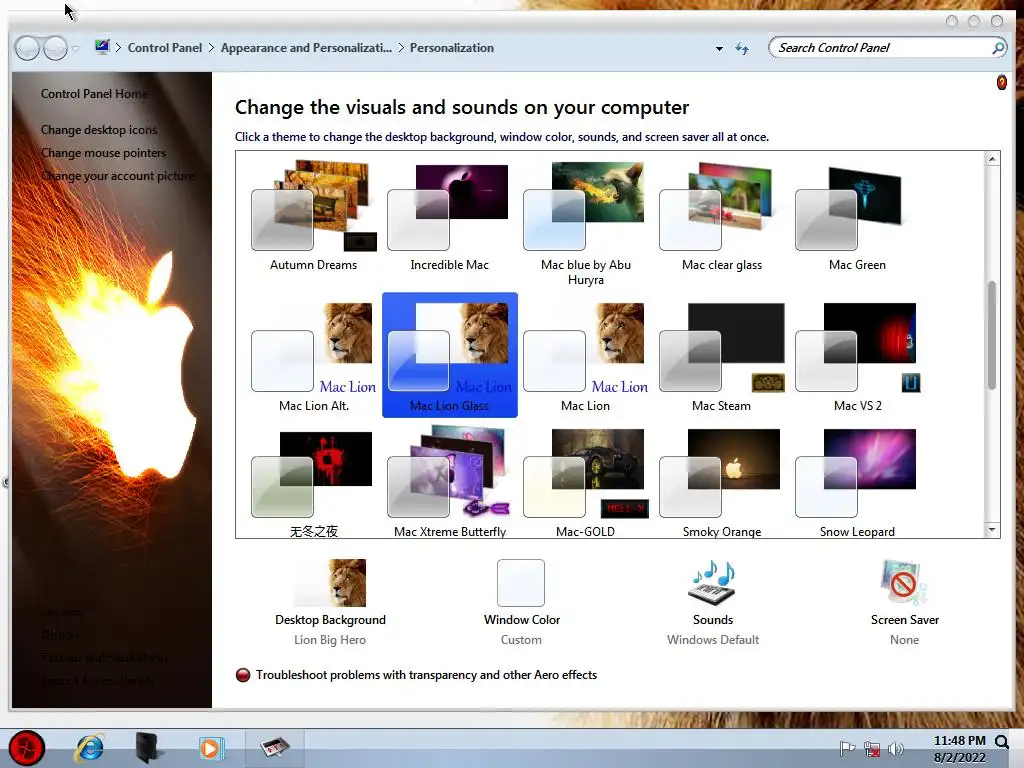Click the network tray icon
This screenshot has height=768, width=1024.
872,748
